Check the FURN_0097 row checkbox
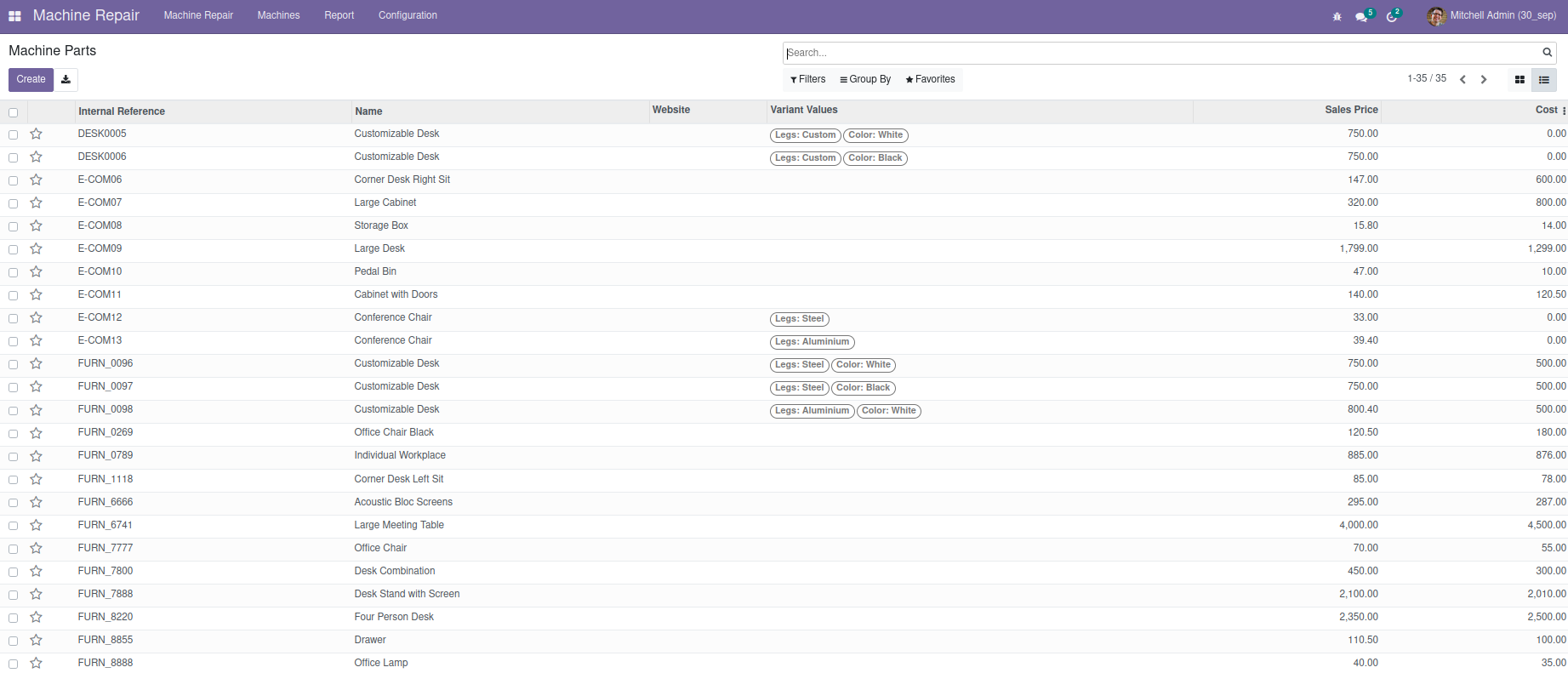1568x673 pixels. pos(13,387)
